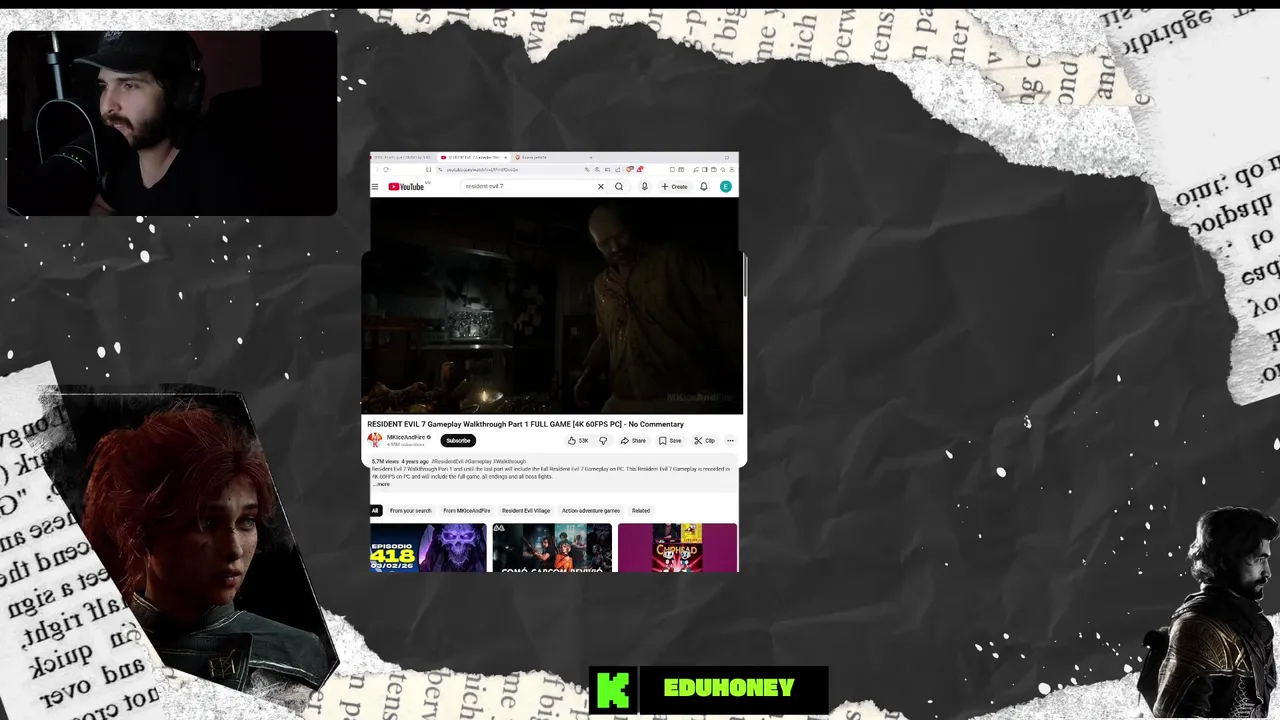Screen dimensions: 1280x720
Task: Click the webcam feed overlay
Action: click(x=172, y=123)
